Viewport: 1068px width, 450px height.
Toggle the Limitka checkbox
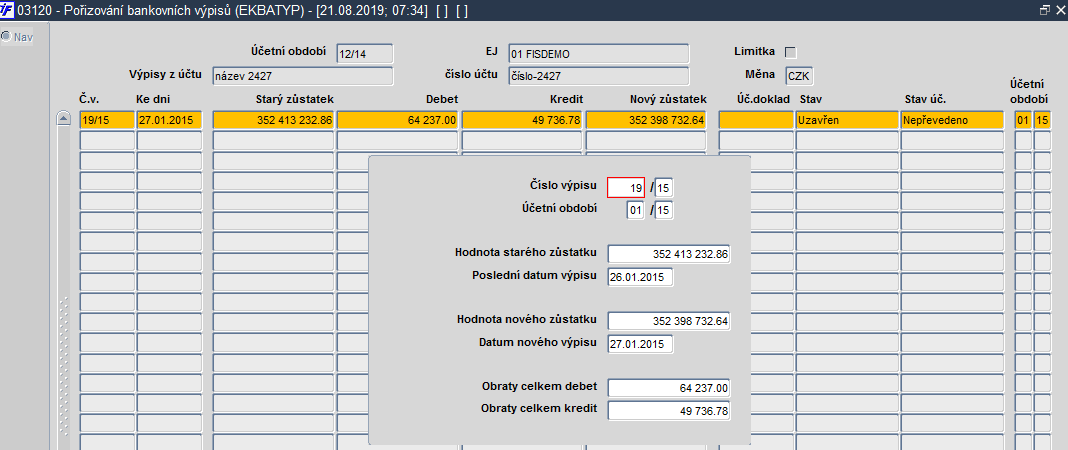(x=791, y=52)
